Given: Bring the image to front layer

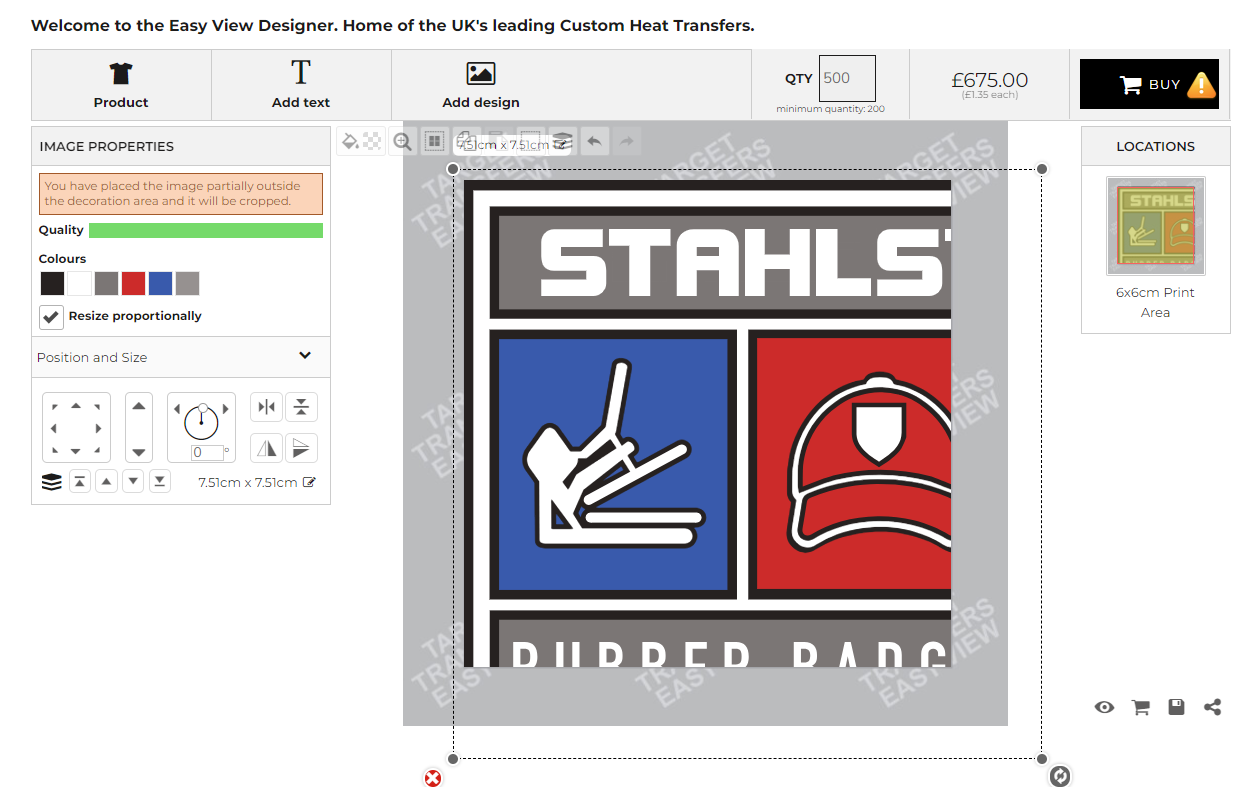Looking at the screenshot, I should (x=80, y=482).
